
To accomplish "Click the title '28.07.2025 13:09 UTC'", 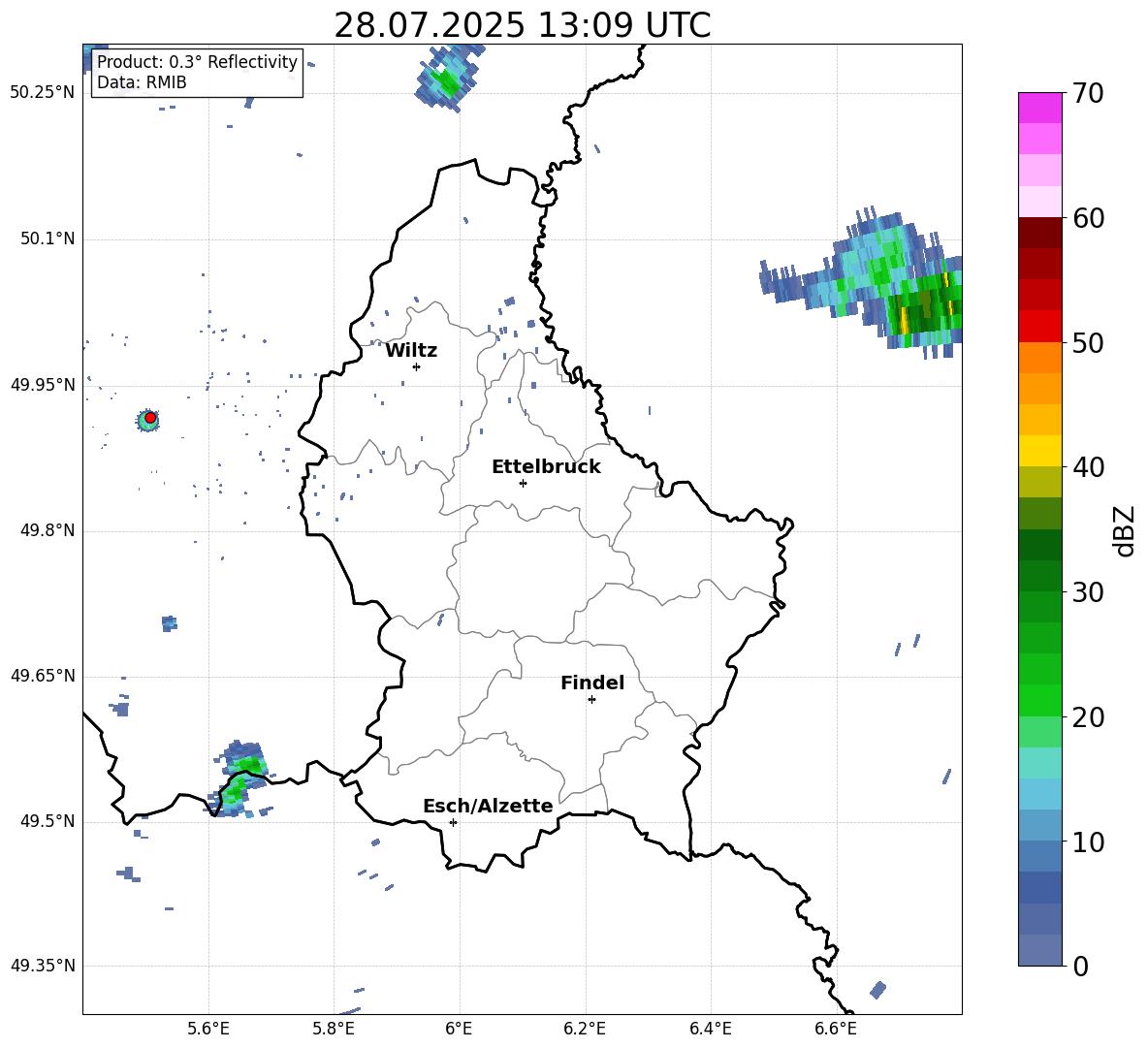I will pyautogui.click(x=522, y=25).
